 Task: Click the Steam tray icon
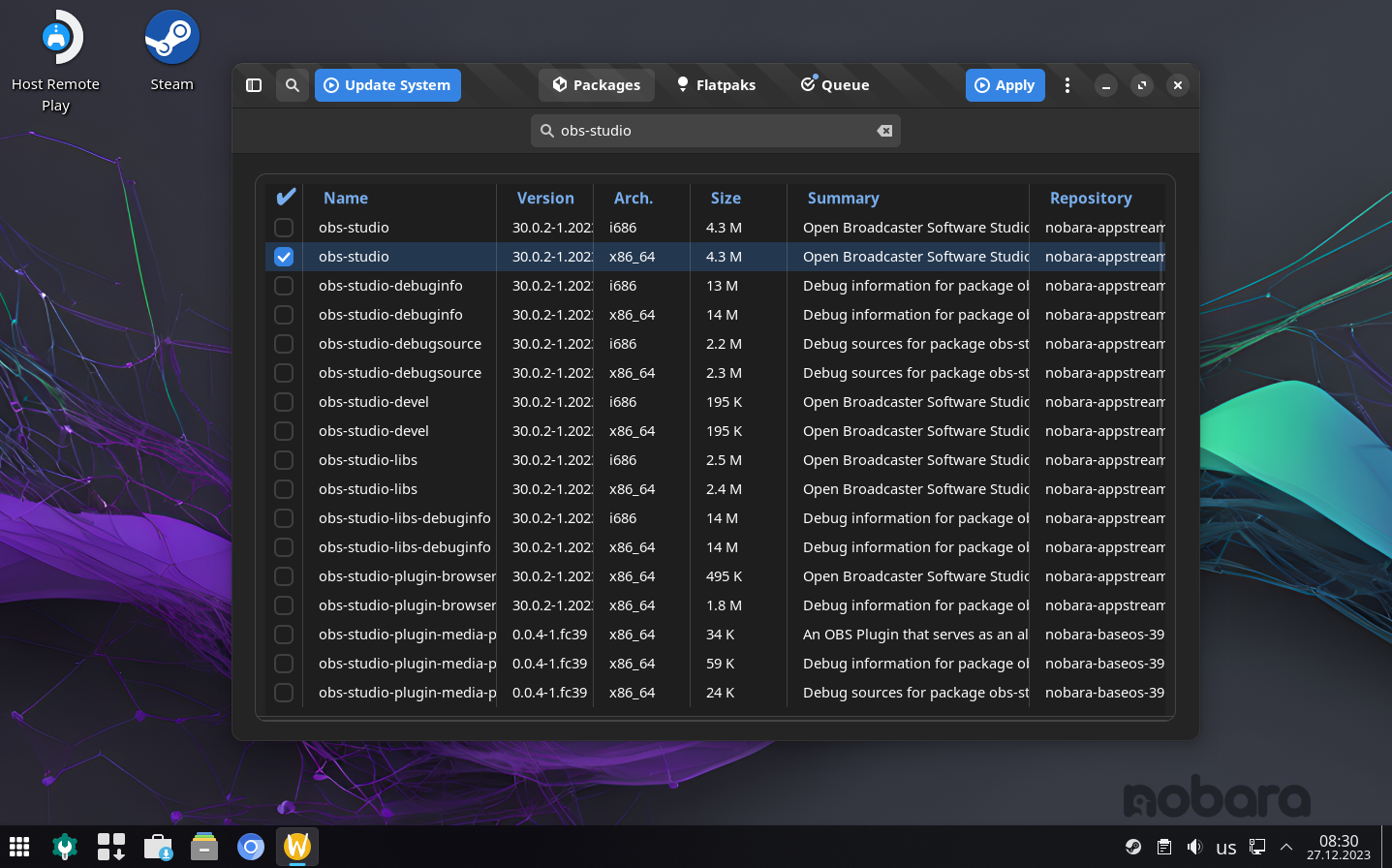coord(1132,847)
